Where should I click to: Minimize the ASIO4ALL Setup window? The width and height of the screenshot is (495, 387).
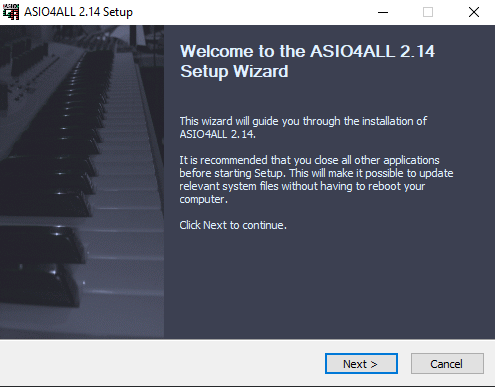[x=383, y=12]
